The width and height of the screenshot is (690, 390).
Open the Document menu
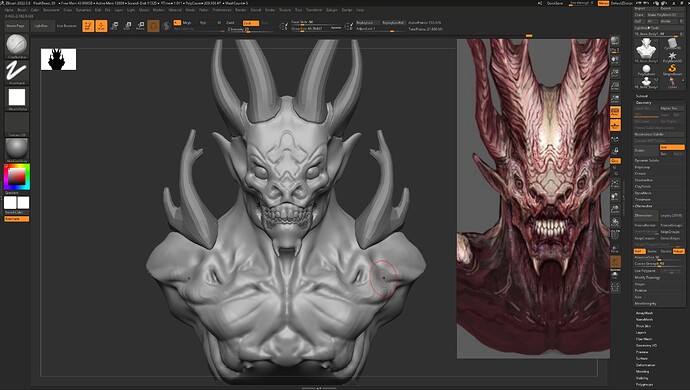[x=51, y=10]
